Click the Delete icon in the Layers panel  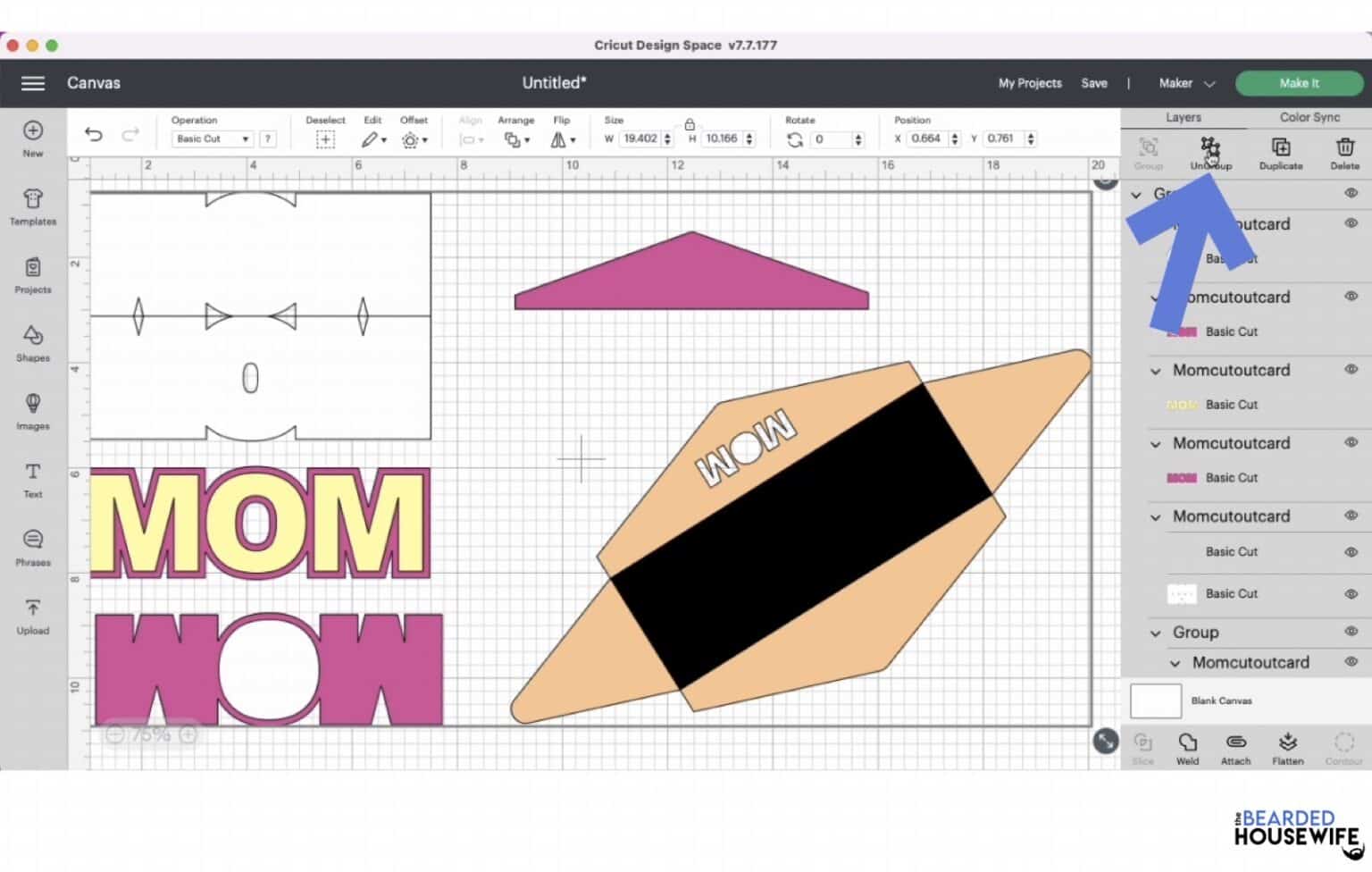pyautogui.click(x=1344, y=148)
